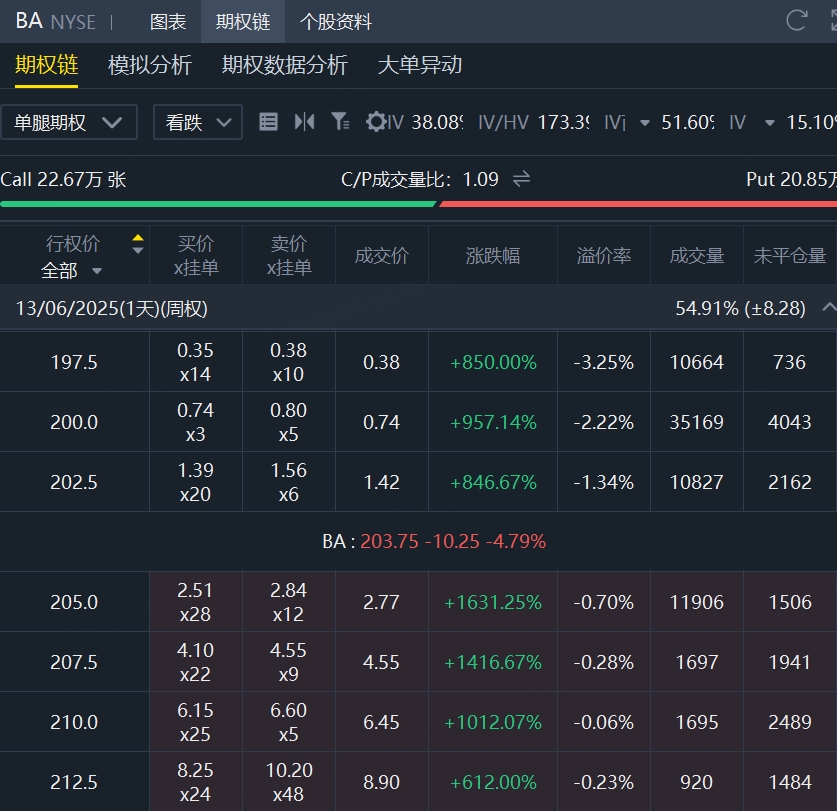Select the 210.0 strike row

pos(418,722)
